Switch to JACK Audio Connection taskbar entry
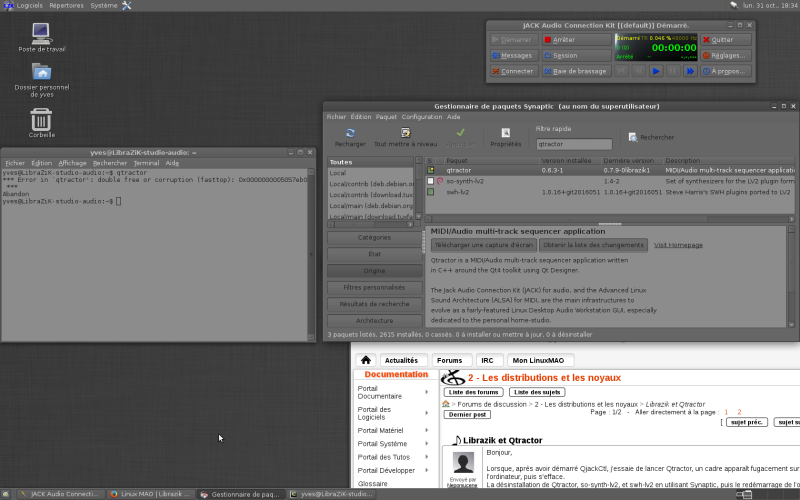This screenshot has height=500, width=800. (x=60, y=494)
